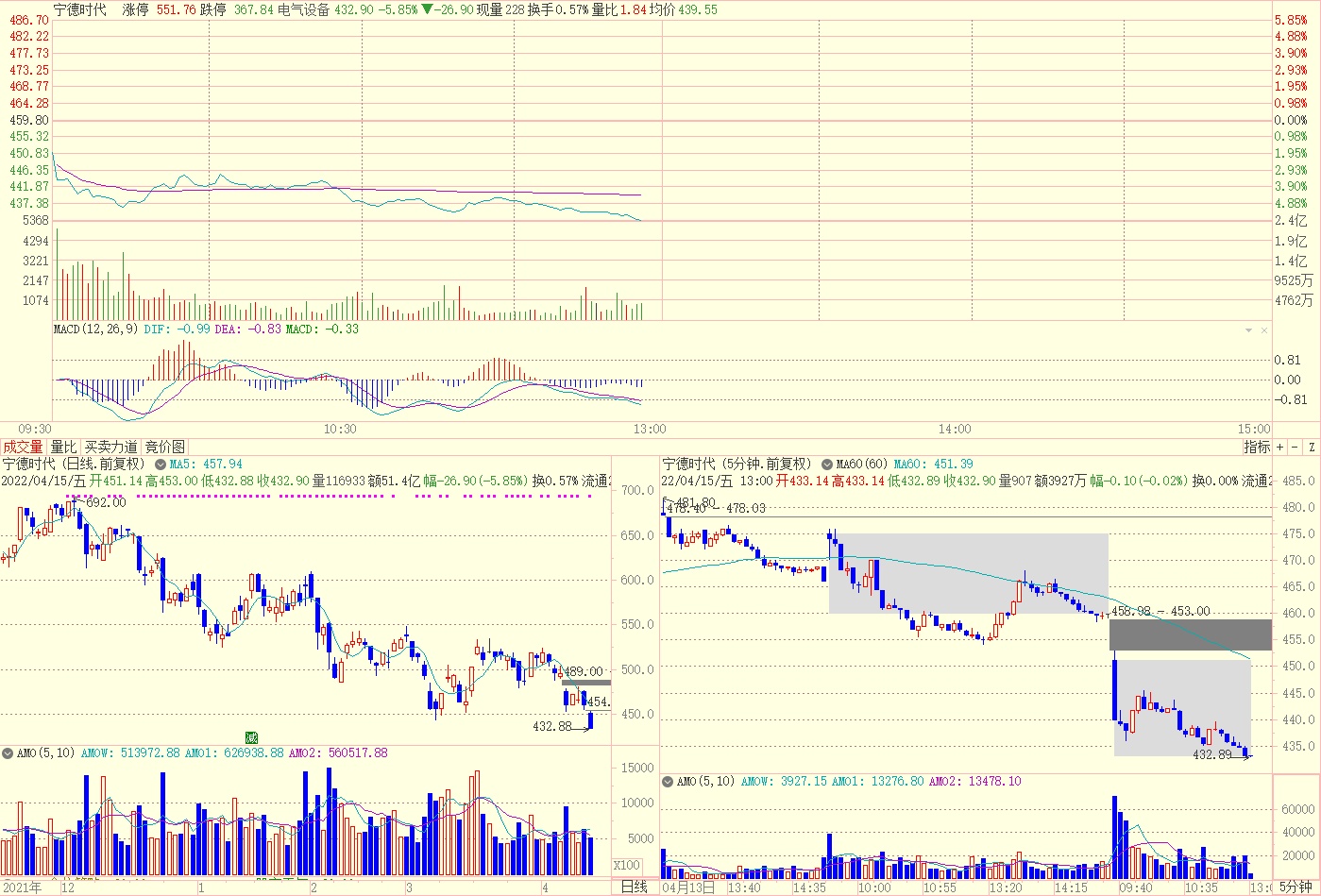Click the 489.00 gap price label
This screenshot has width=1321, height=896.
pos(583,671)
